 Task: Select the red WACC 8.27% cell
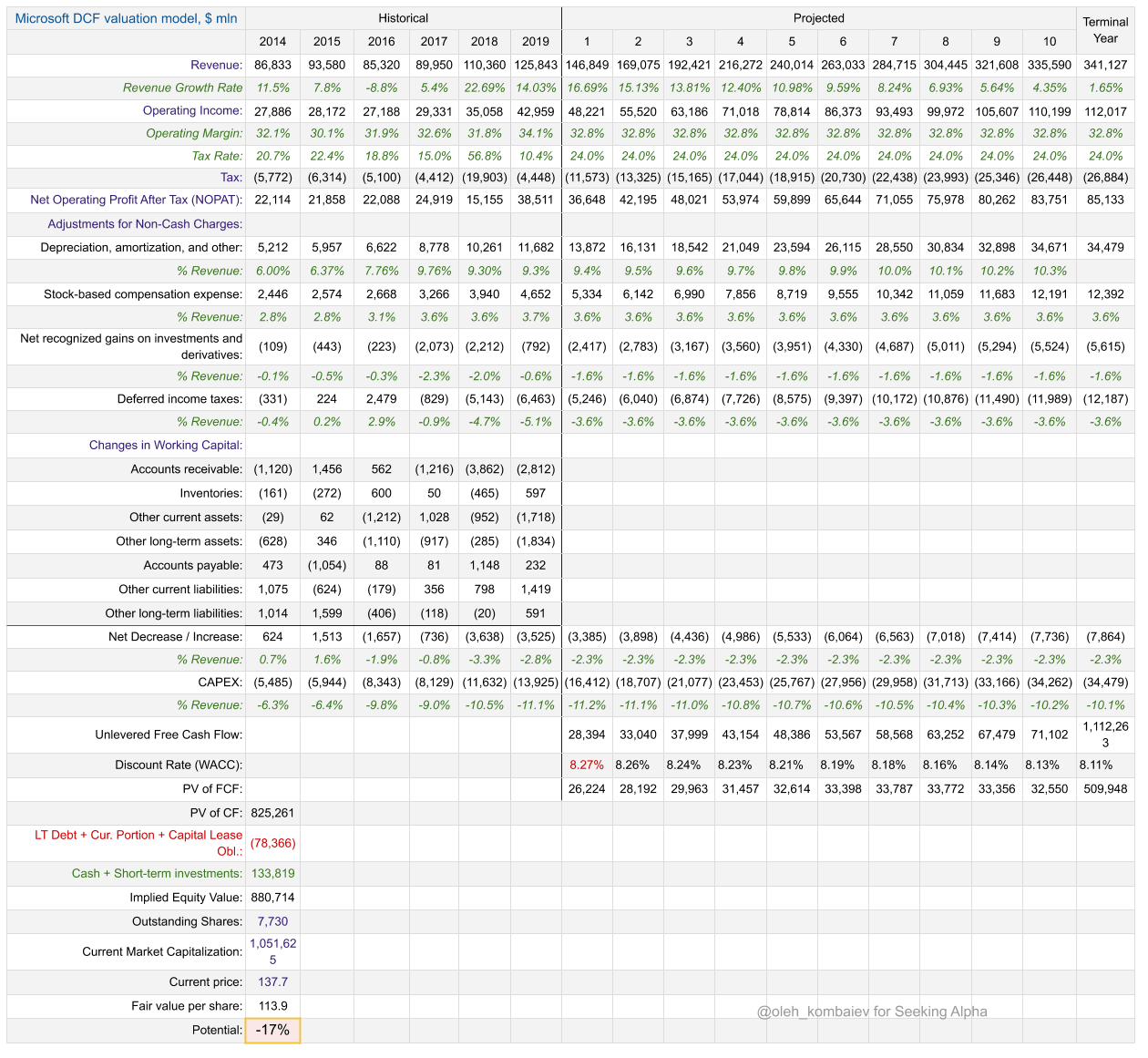coord(587,765)
